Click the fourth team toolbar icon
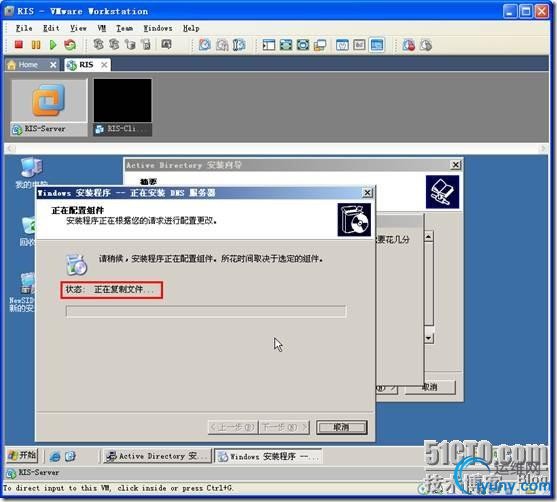557x502 pixels. [146, 44]
